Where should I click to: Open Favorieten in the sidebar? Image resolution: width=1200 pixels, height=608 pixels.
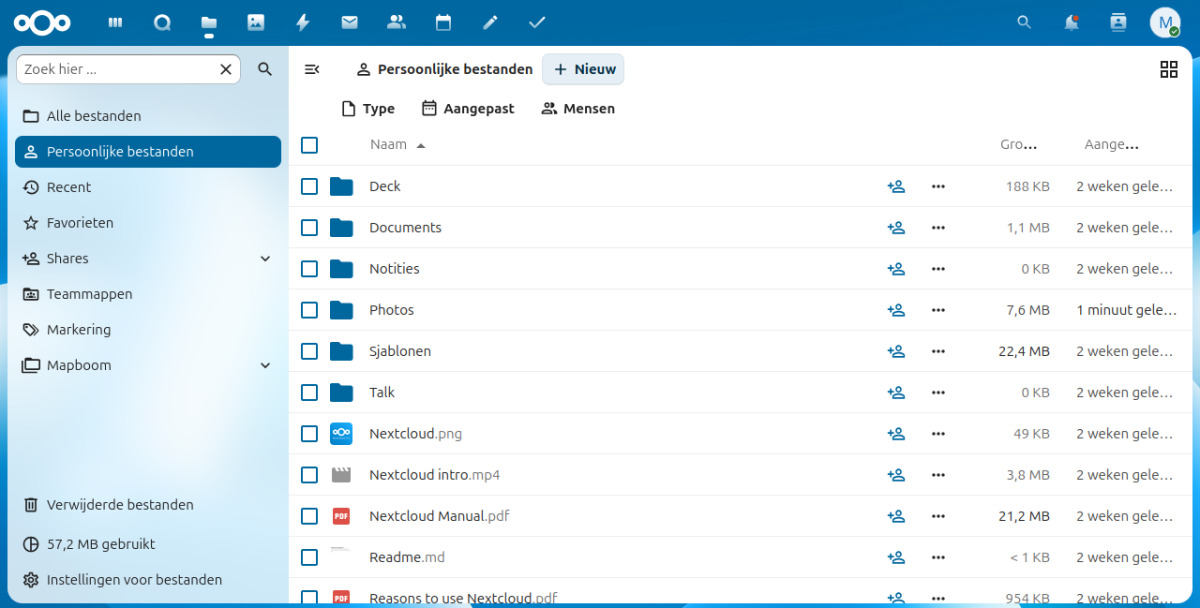80,223
